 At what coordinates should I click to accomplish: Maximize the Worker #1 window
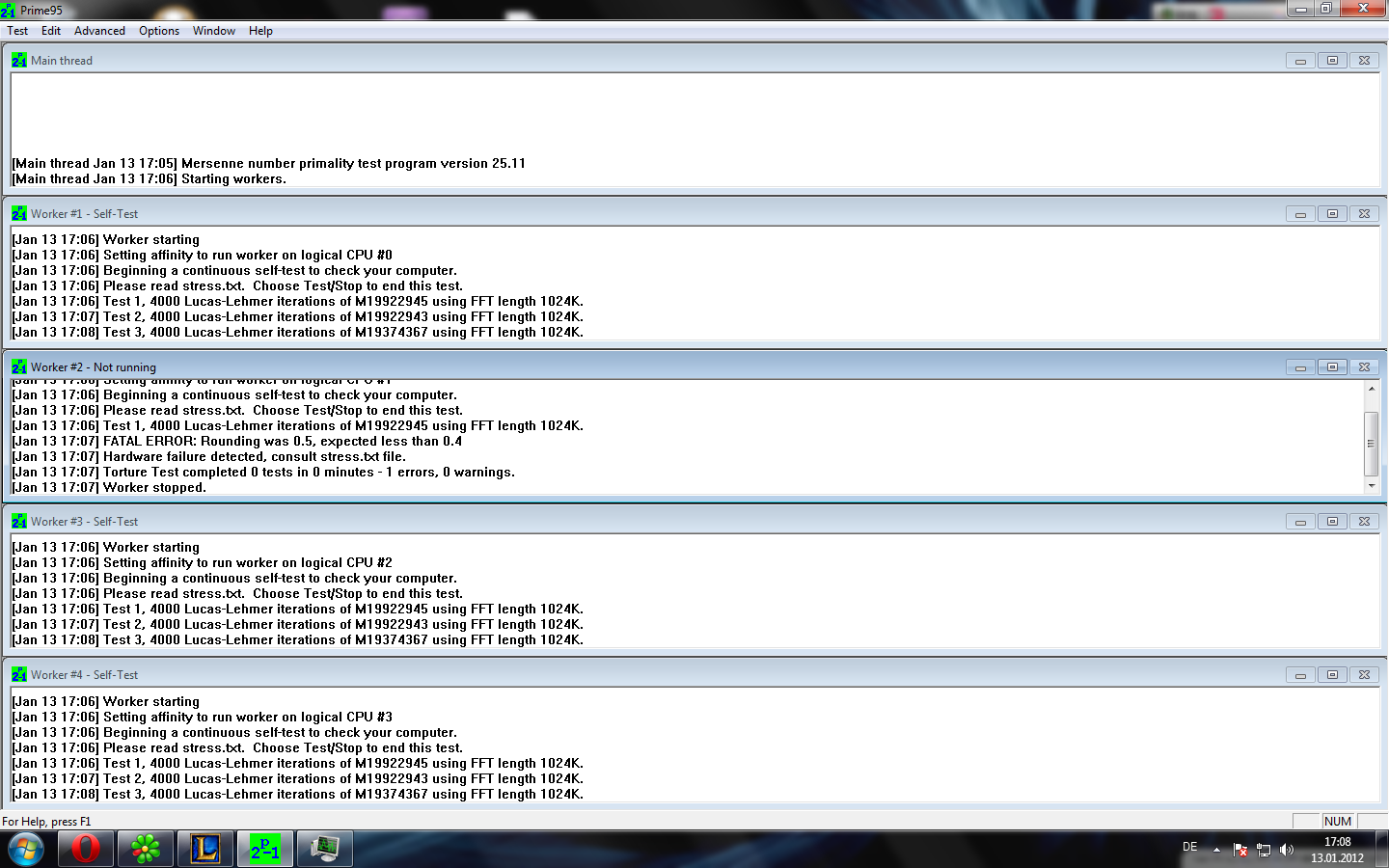click(x=1332, y=213)
